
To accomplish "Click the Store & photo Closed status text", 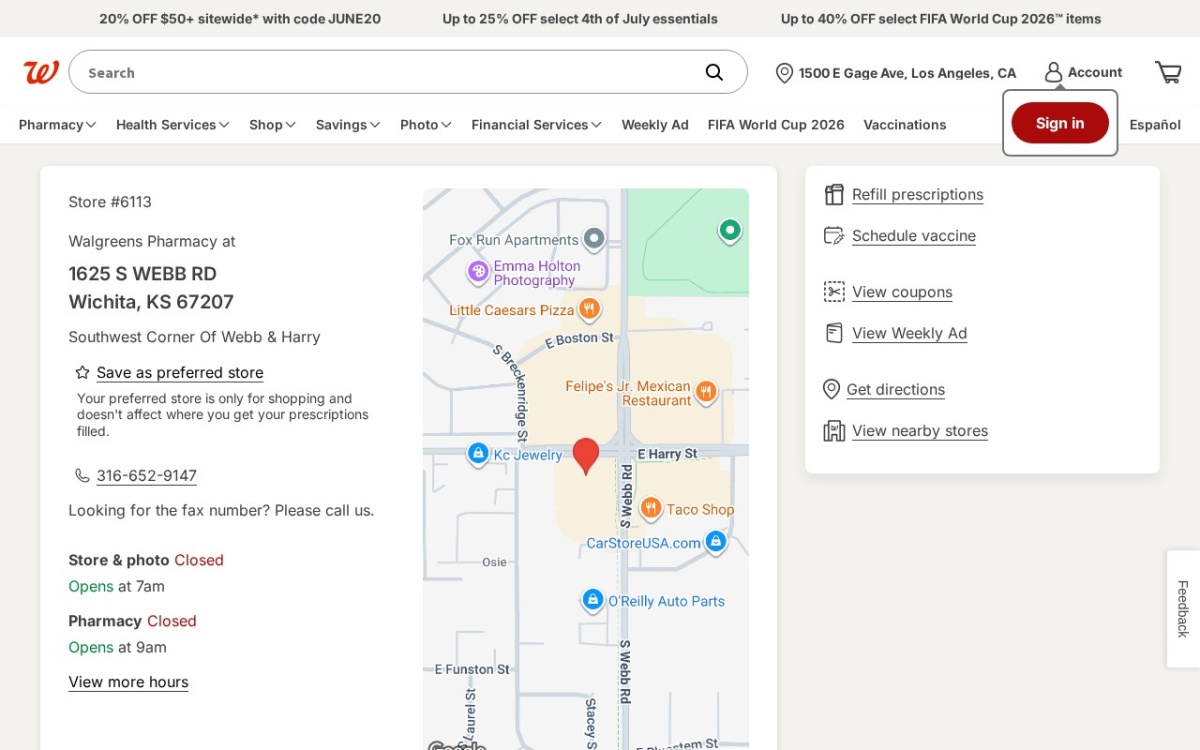I will (146, 560).
